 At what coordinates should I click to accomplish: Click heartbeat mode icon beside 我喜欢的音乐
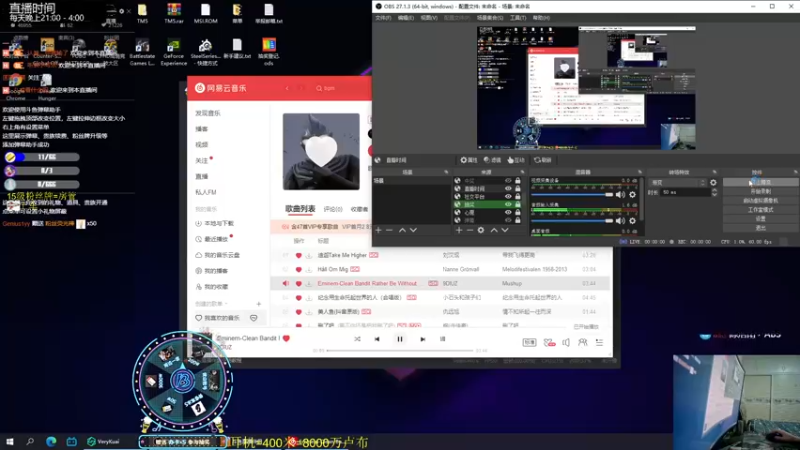click(x=254, y=318)
